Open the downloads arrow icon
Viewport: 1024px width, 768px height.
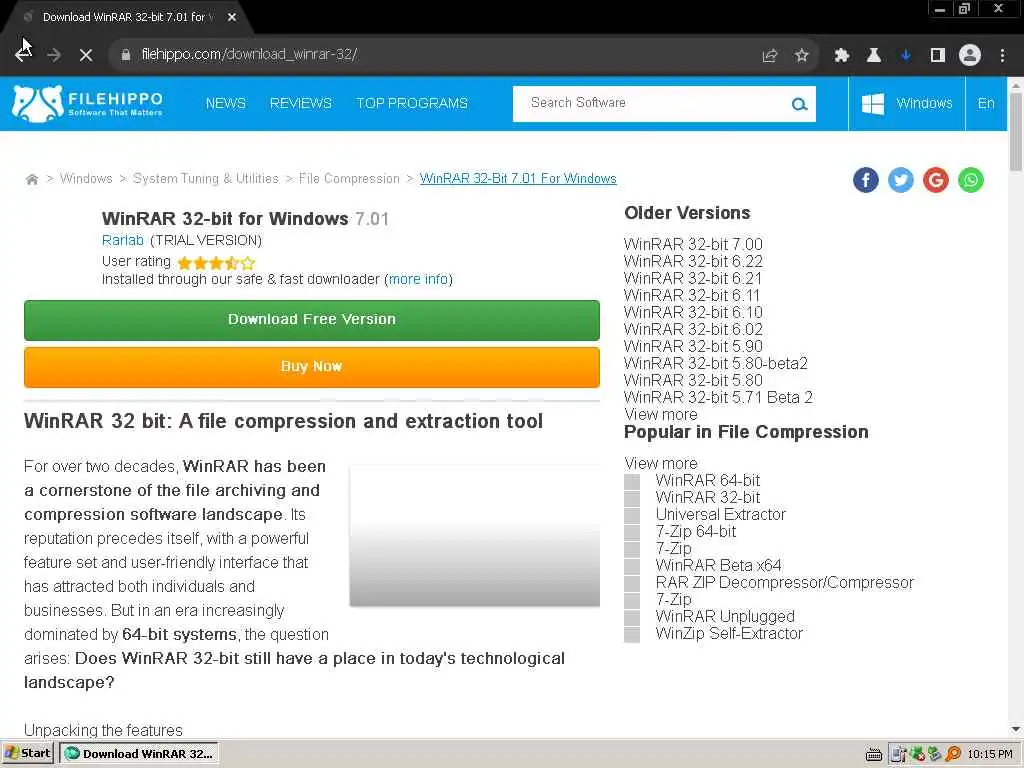pos(905,56)
